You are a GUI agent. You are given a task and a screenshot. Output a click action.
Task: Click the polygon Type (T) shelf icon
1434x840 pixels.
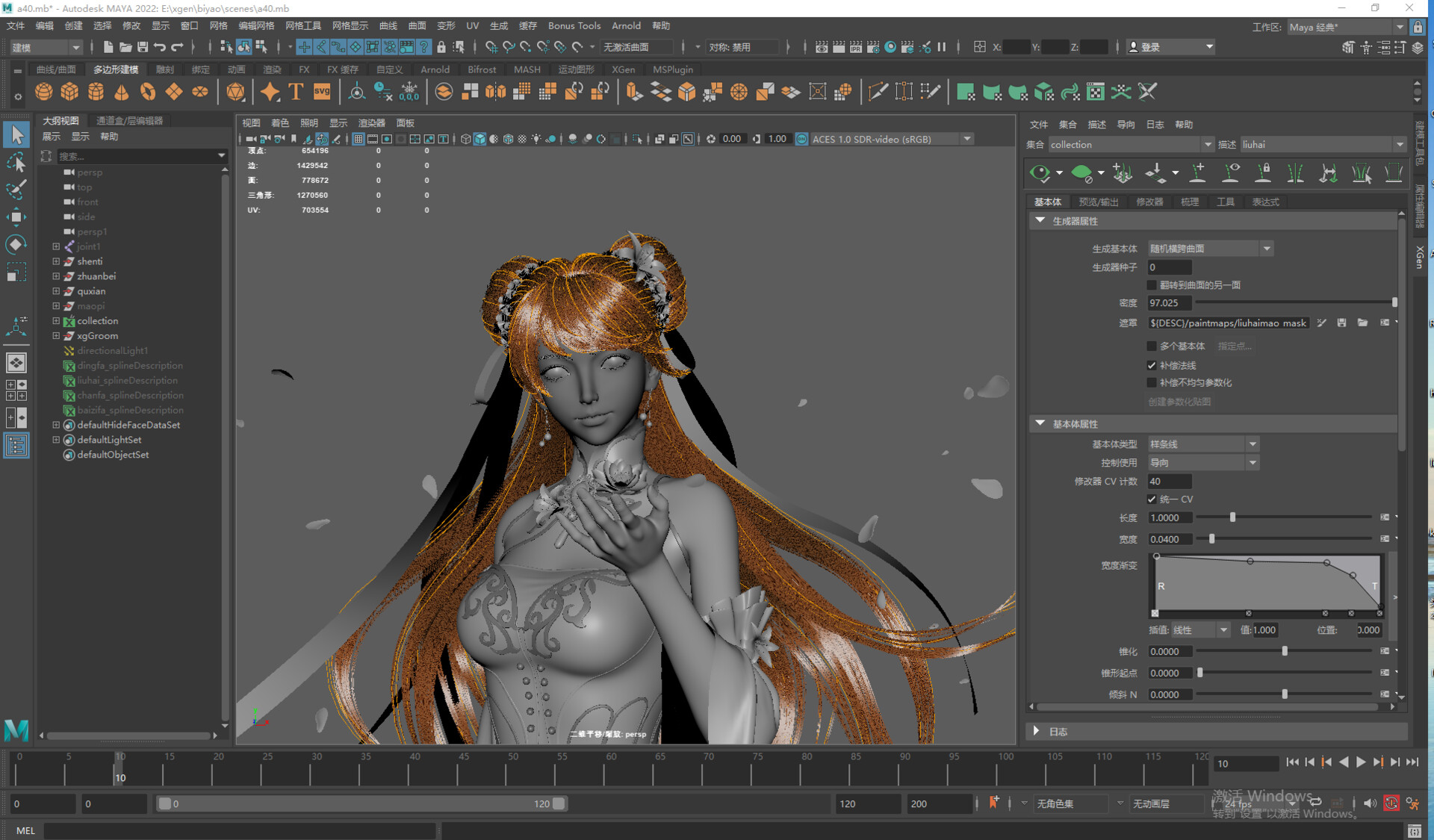(296, 92)
